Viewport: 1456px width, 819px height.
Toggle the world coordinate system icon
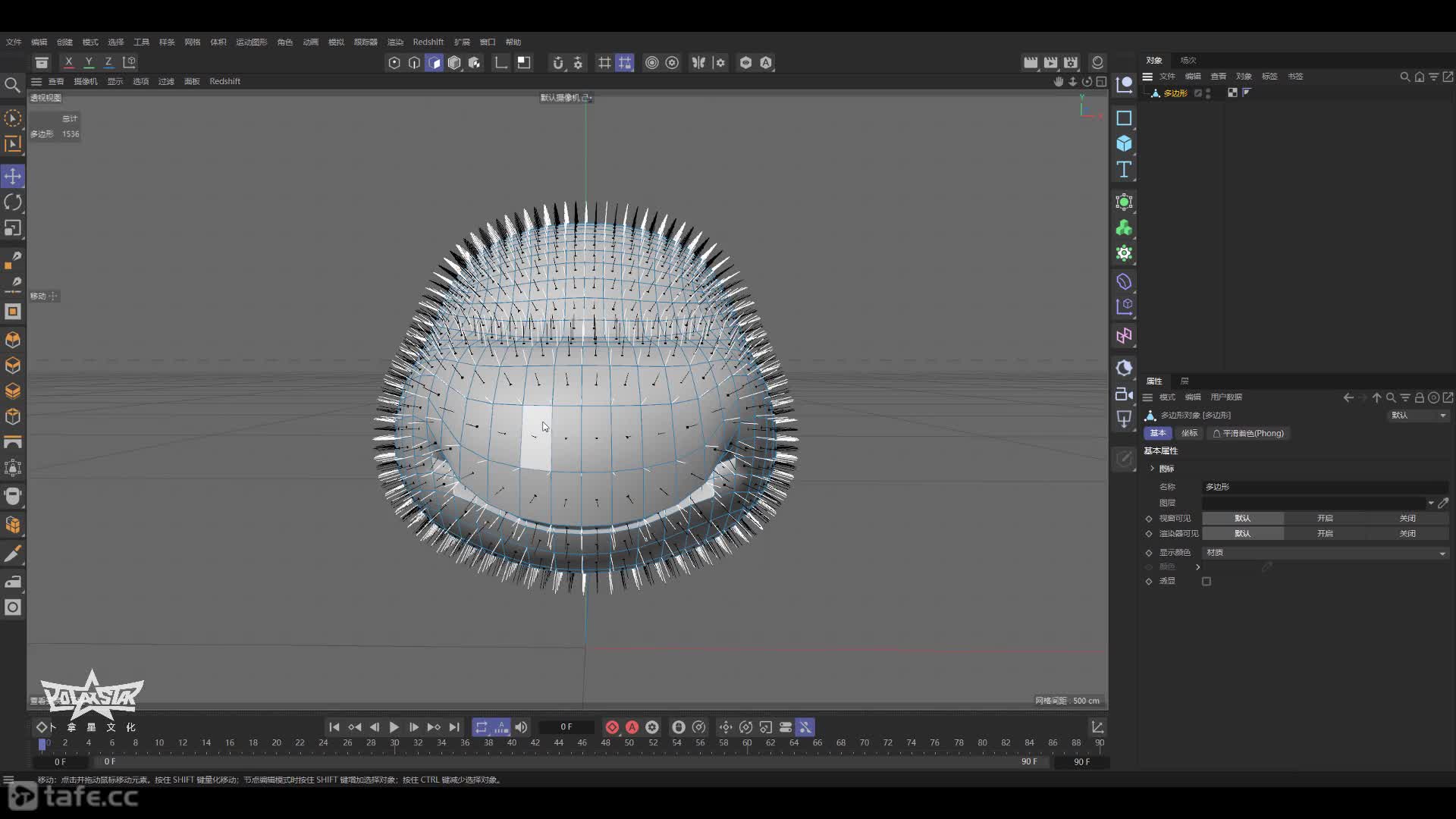[129, 62]
